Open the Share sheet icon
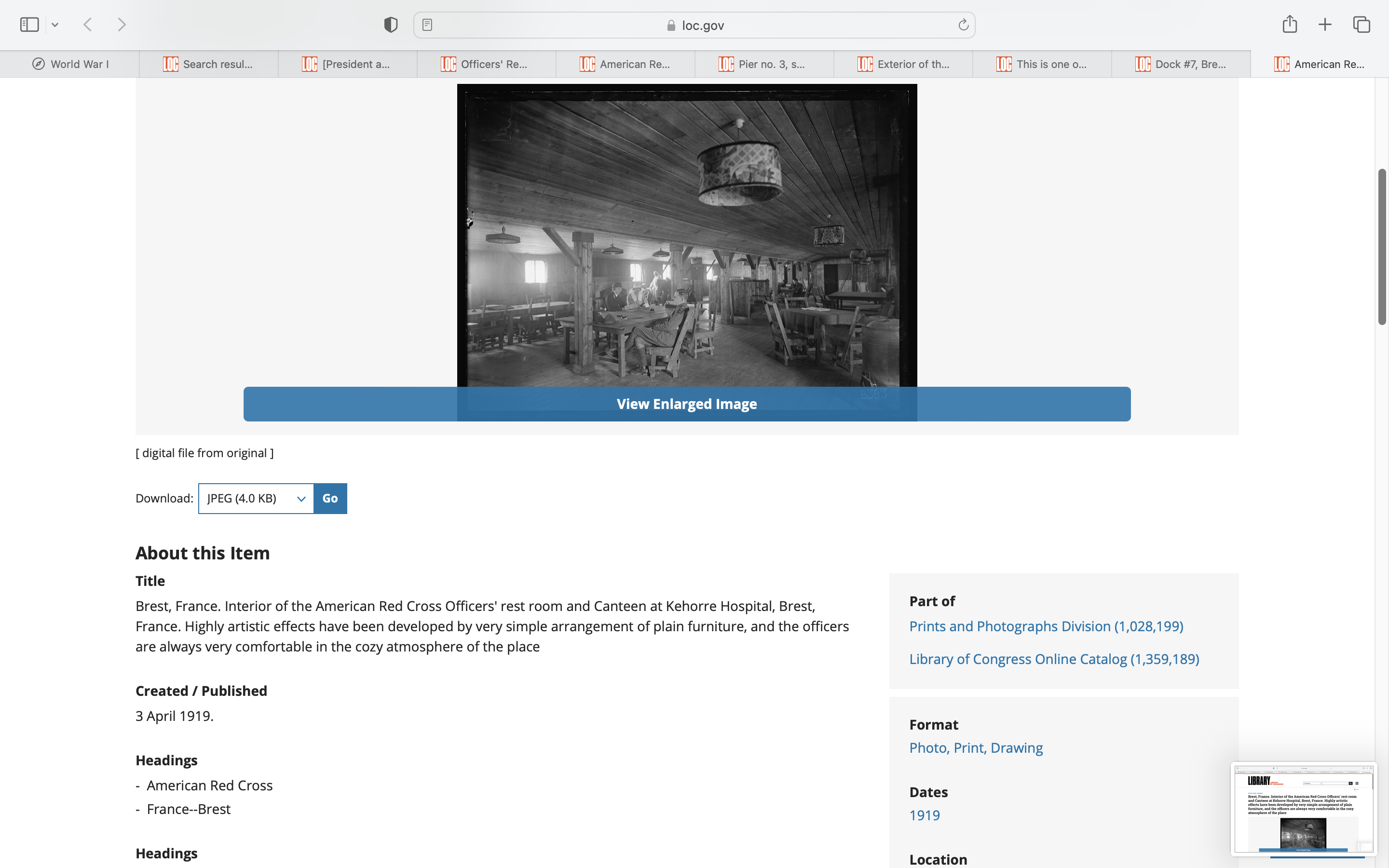 tap(1289, 24)
